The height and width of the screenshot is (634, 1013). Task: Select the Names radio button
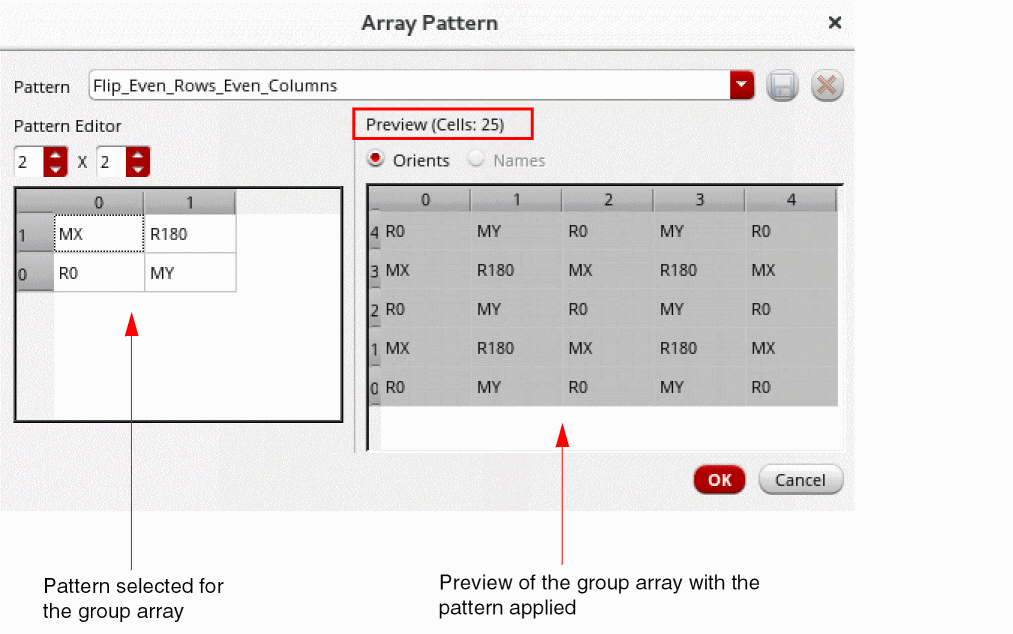pos(477,160)
